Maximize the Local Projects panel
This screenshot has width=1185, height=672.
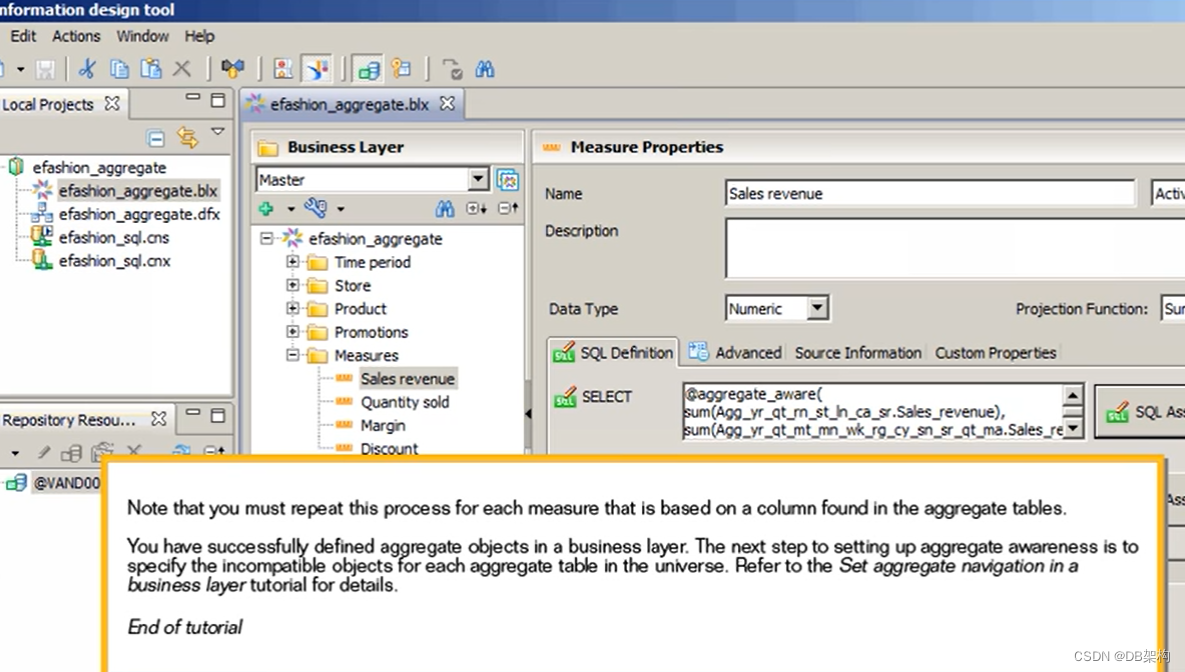(x=218, y=100)
